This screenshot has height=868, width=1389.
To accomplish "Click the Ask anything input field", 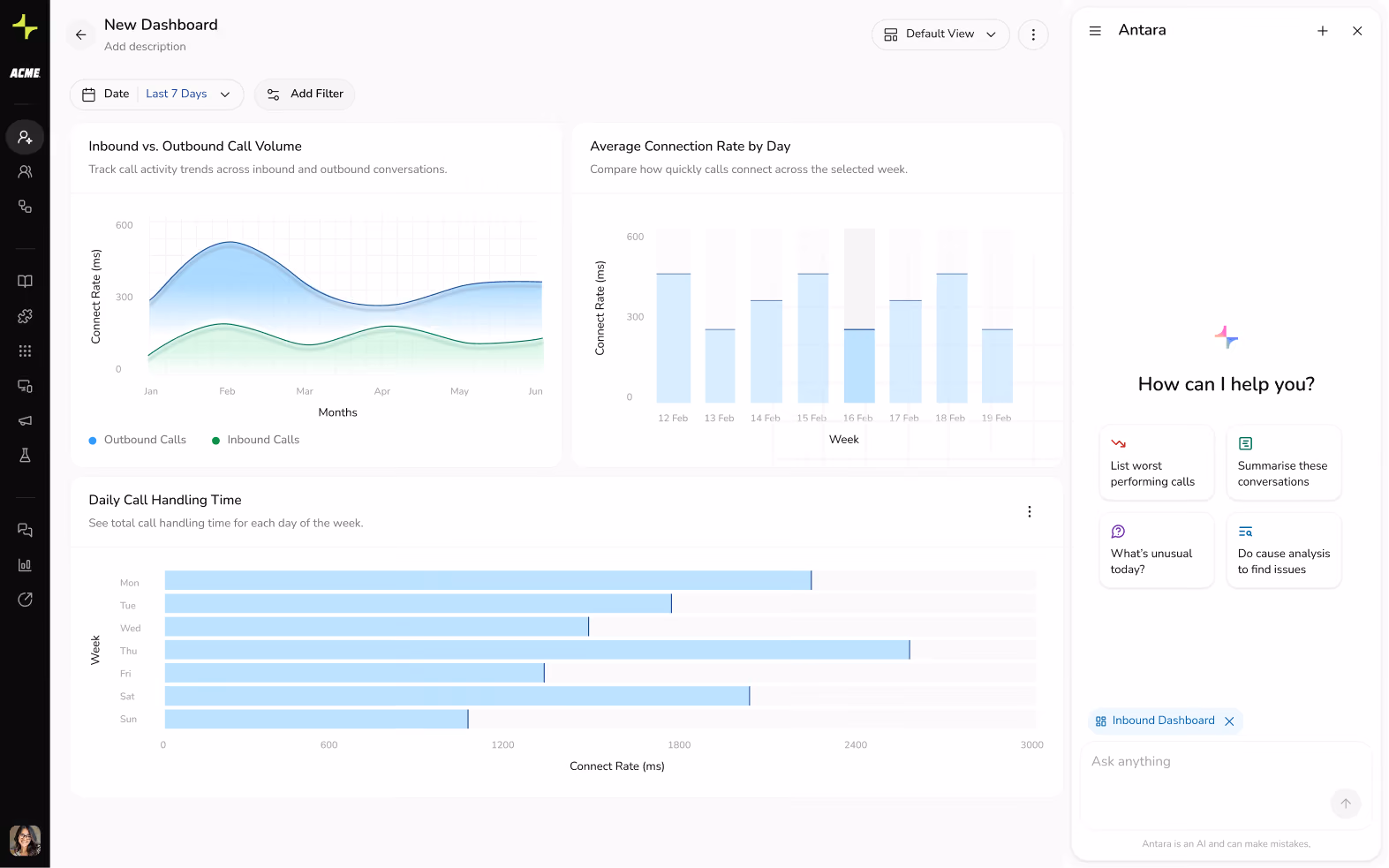I will [1226, 786].
